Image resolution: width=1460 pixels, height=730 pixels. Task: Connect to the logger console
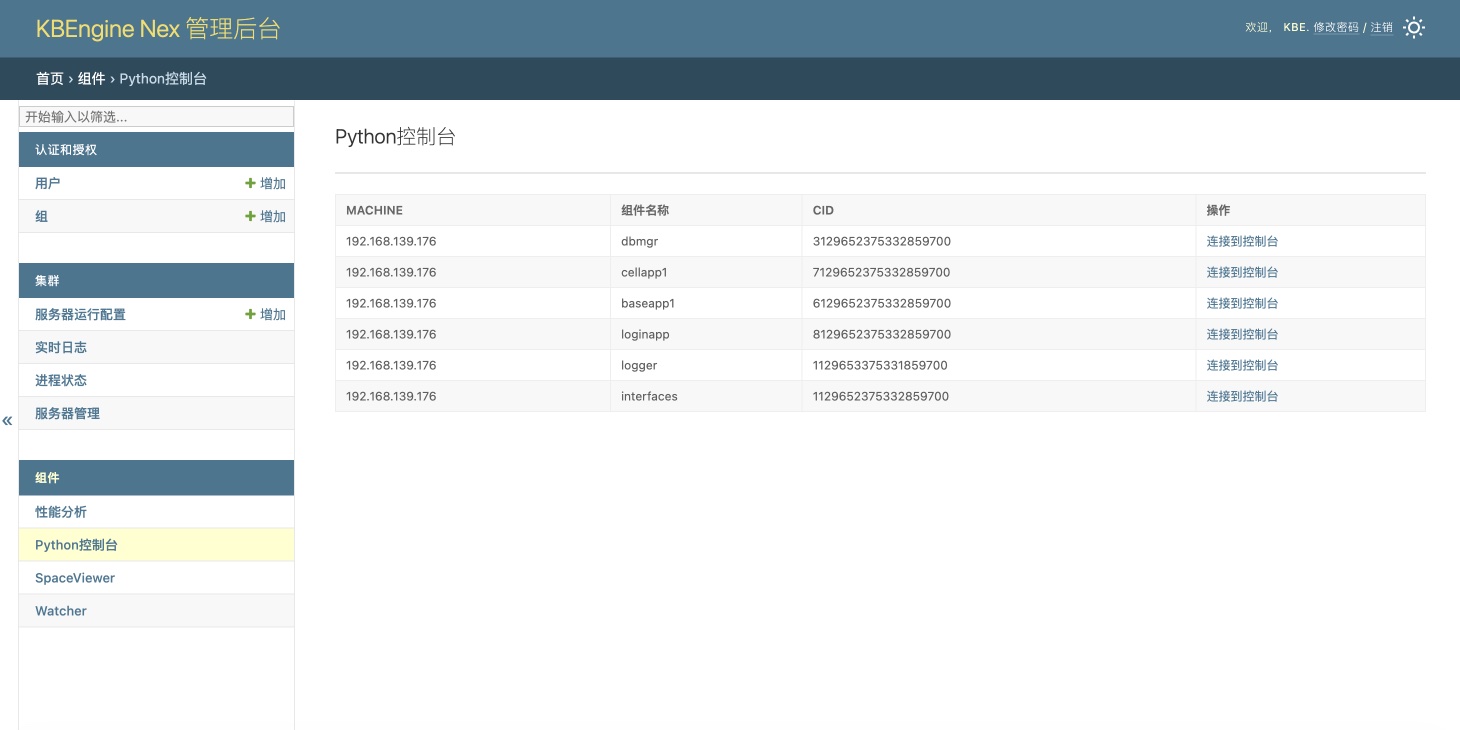point(1242,365)
